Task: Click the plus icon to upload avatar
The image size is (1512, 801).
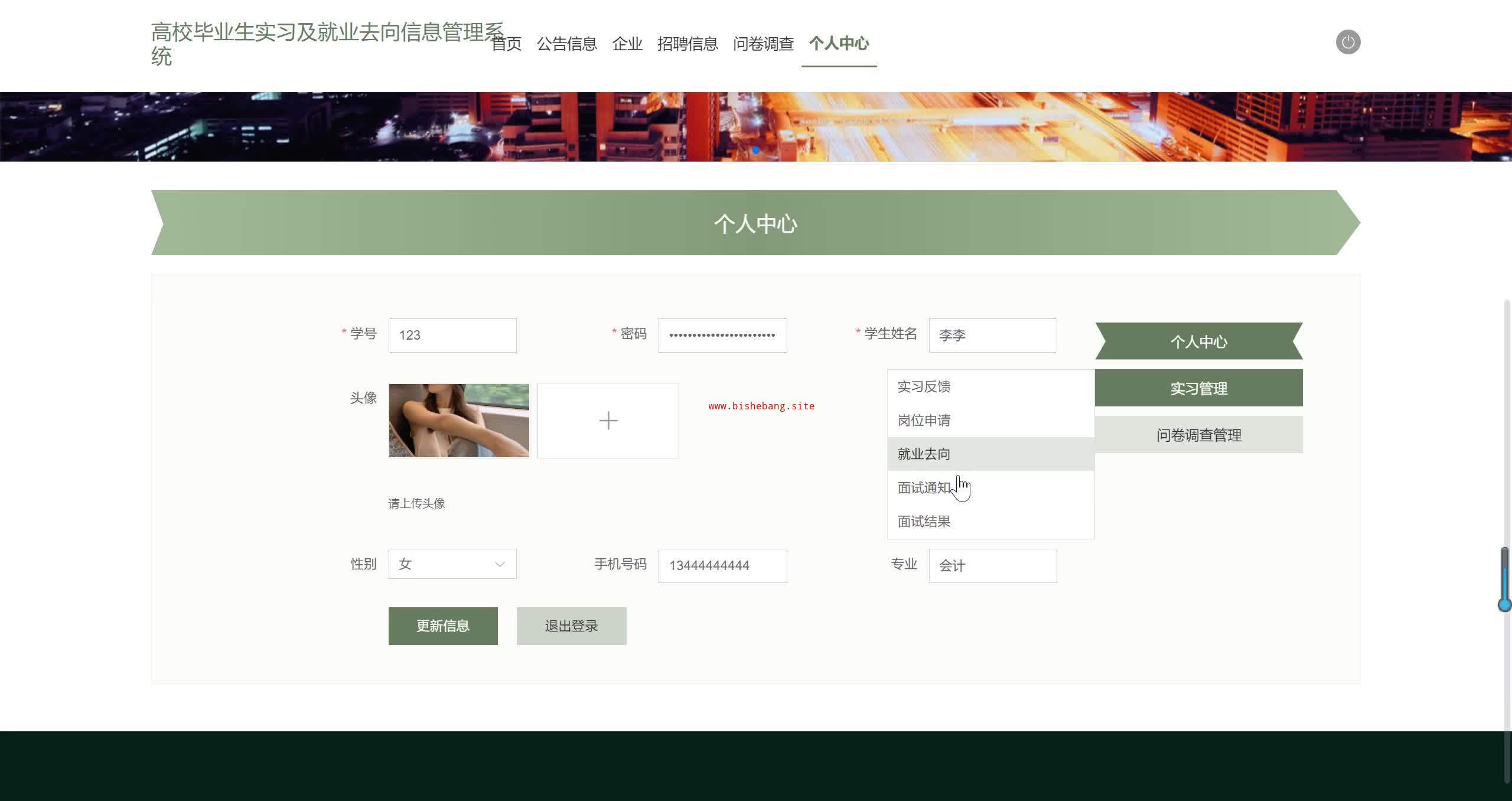Action: (608, 421)
